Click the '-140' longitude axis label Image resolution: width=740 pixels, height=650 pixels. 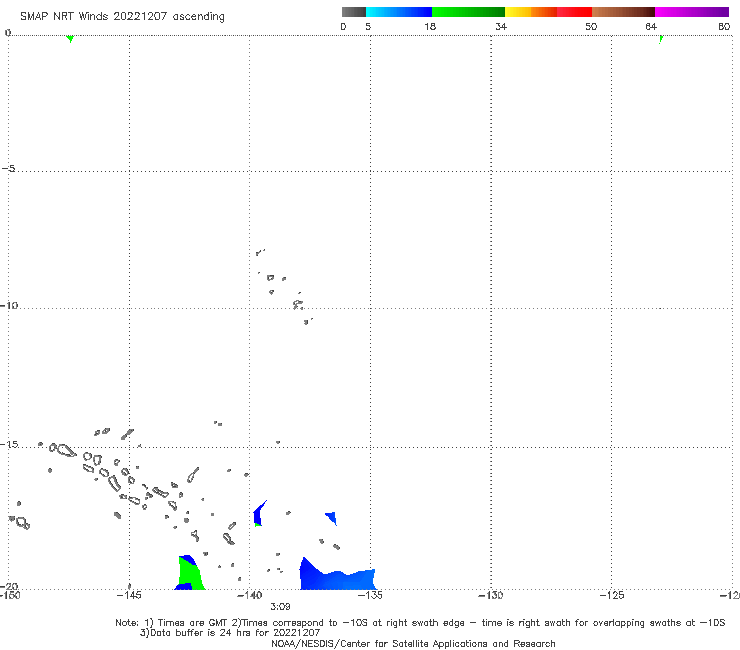tap(250, 595)
